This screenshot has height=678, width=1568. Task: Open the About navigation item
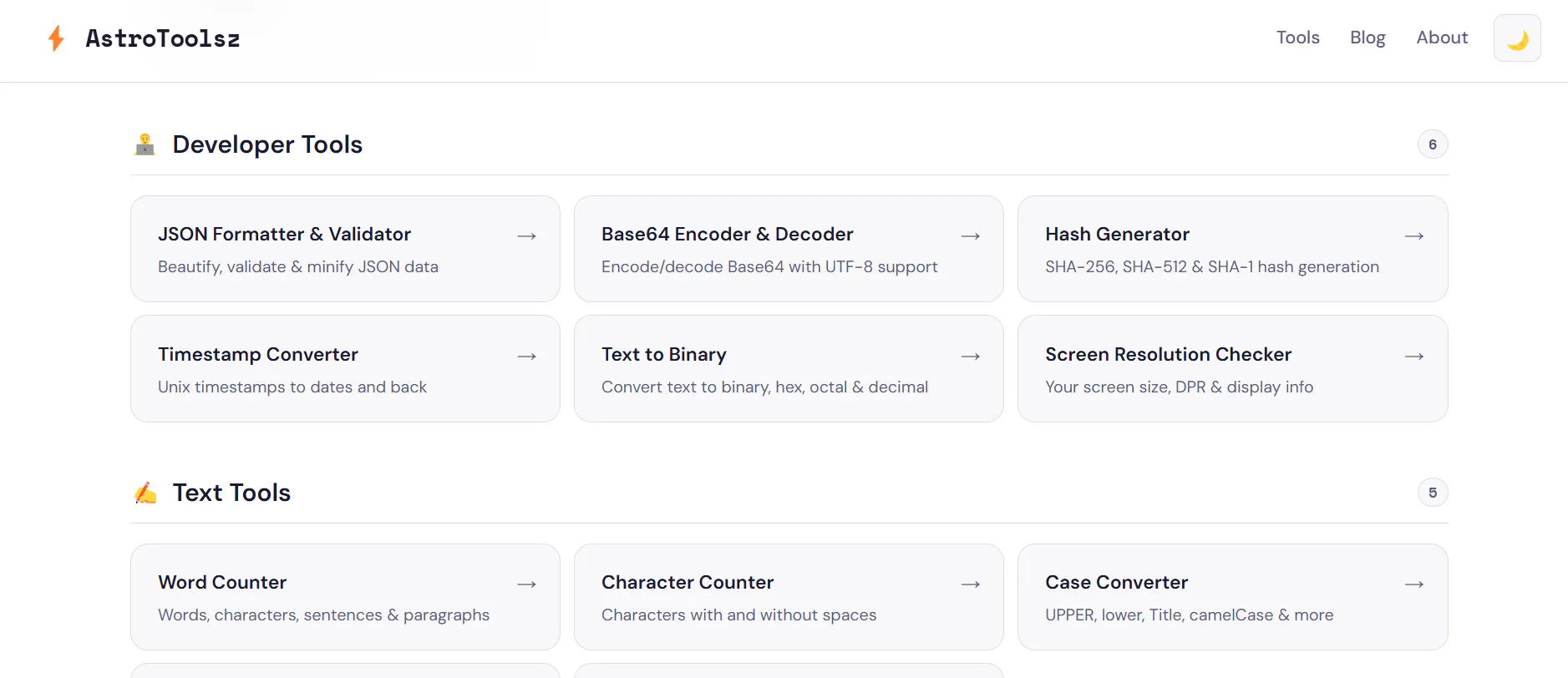[1442, 38]
